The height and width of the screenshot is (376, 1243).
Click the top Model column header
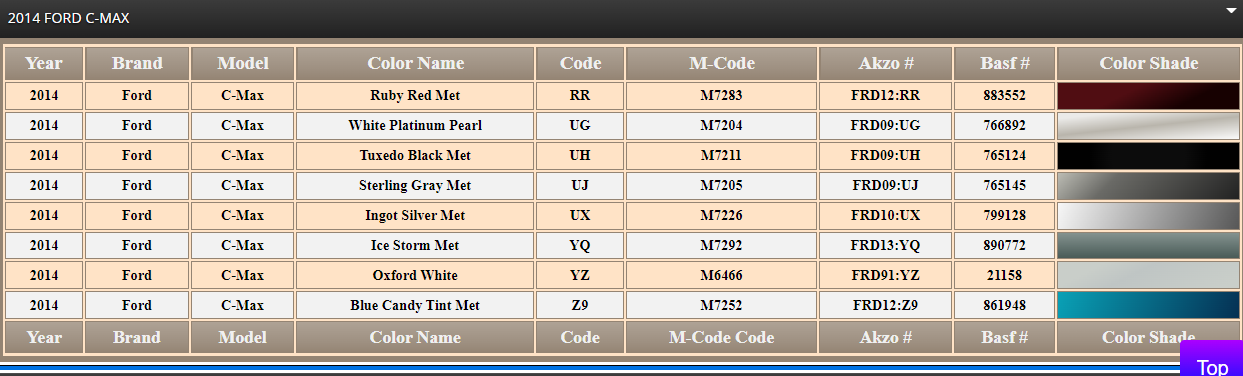[x=243, y=63]
